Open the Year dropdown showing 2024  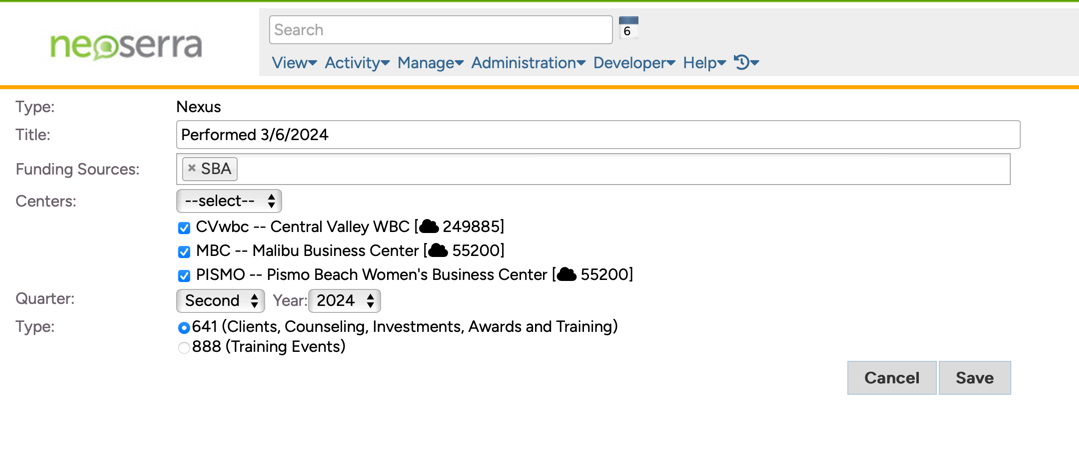(345, 301)
